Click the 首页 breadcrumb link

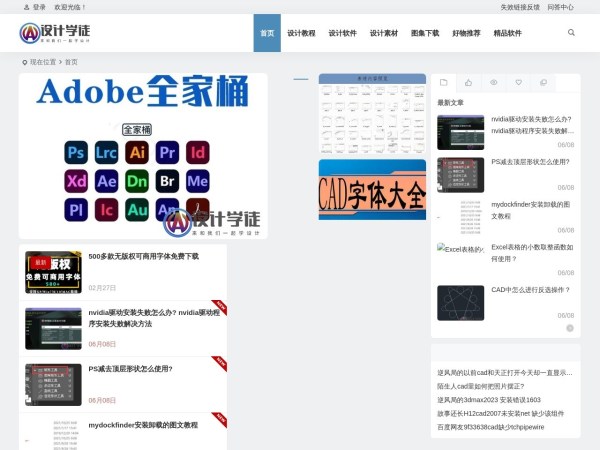[x=71, y=62]
